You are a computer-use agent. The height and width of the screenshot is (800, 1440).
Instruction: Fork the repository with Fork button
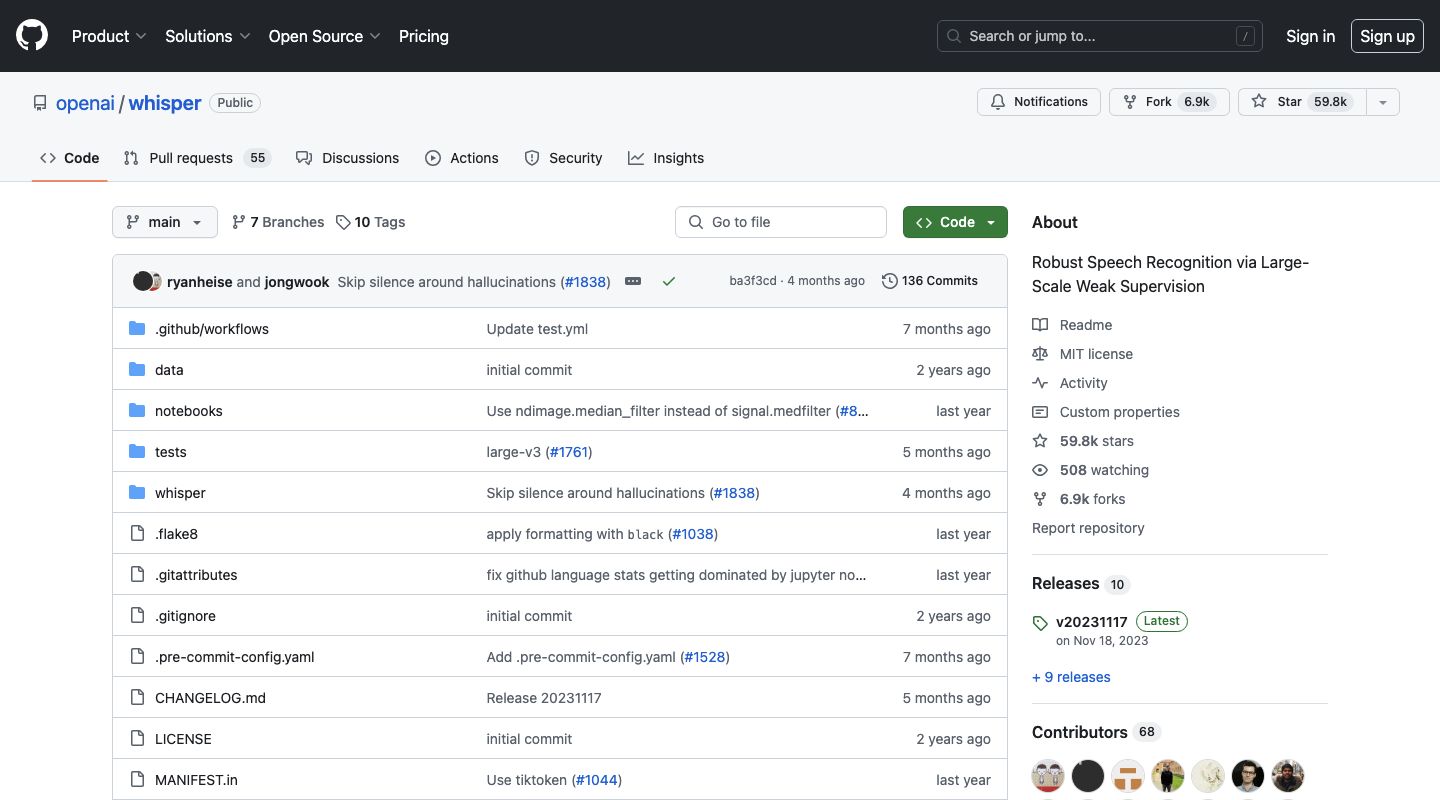tap(1169, 102)
